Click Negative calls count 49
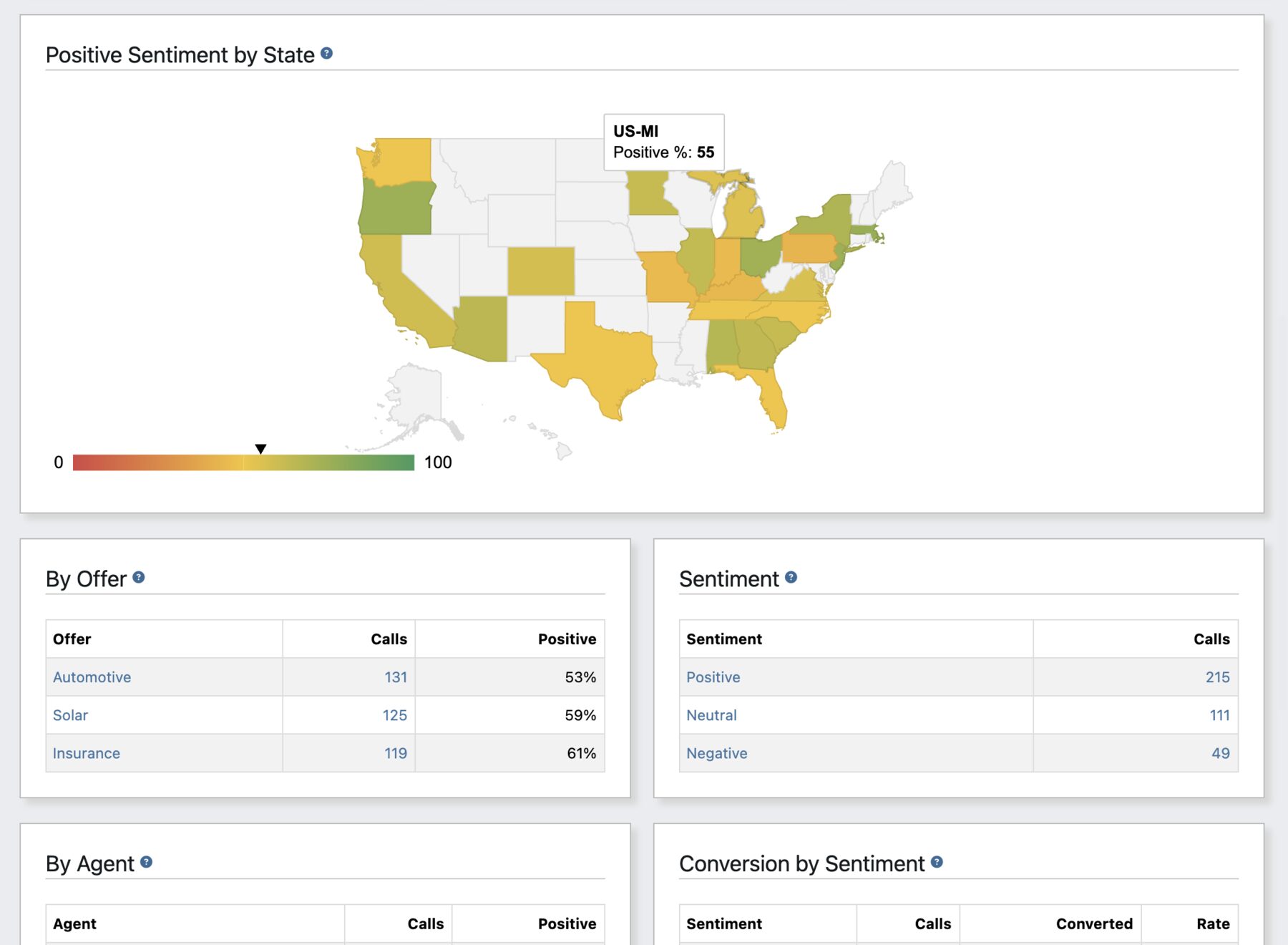This screenshot has width=1288, height=945. [1221, 753]
